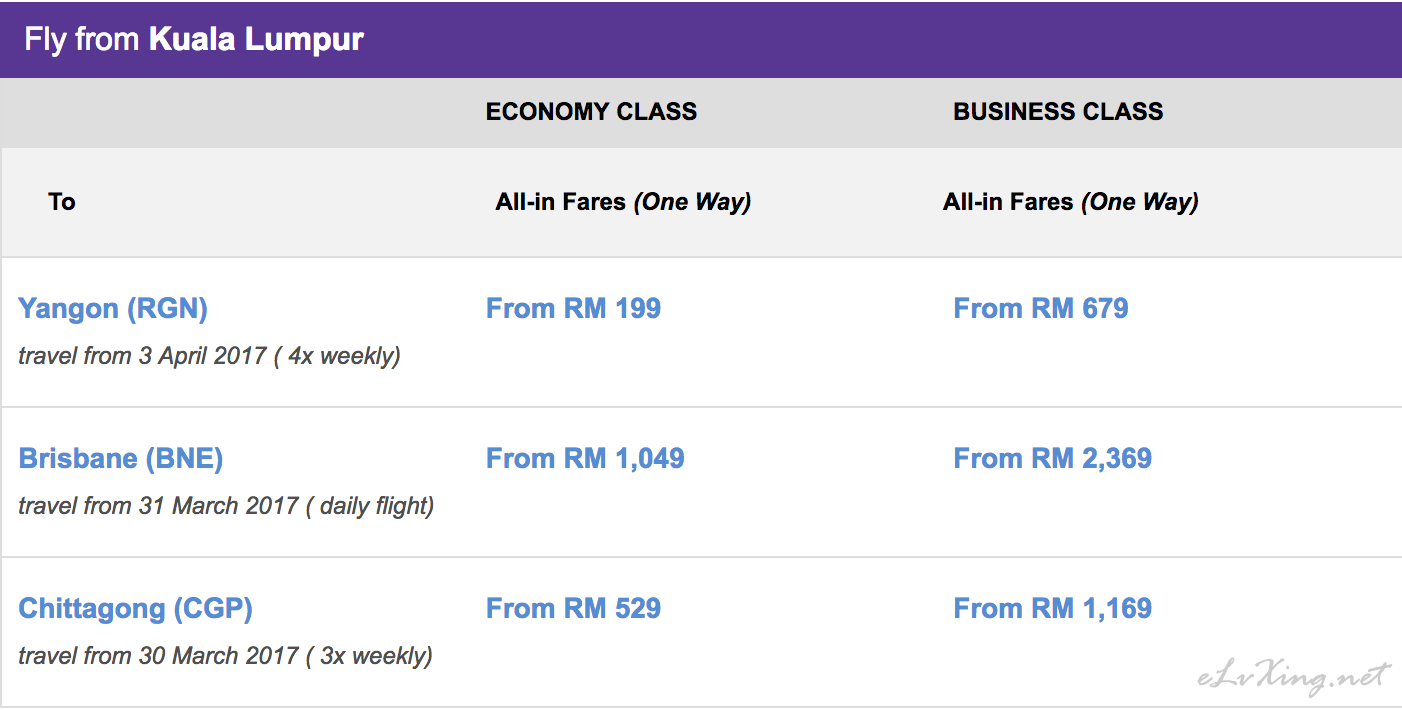Click the Economy Class column header
Screen dimensions: 1402x710
pos(591,112)
